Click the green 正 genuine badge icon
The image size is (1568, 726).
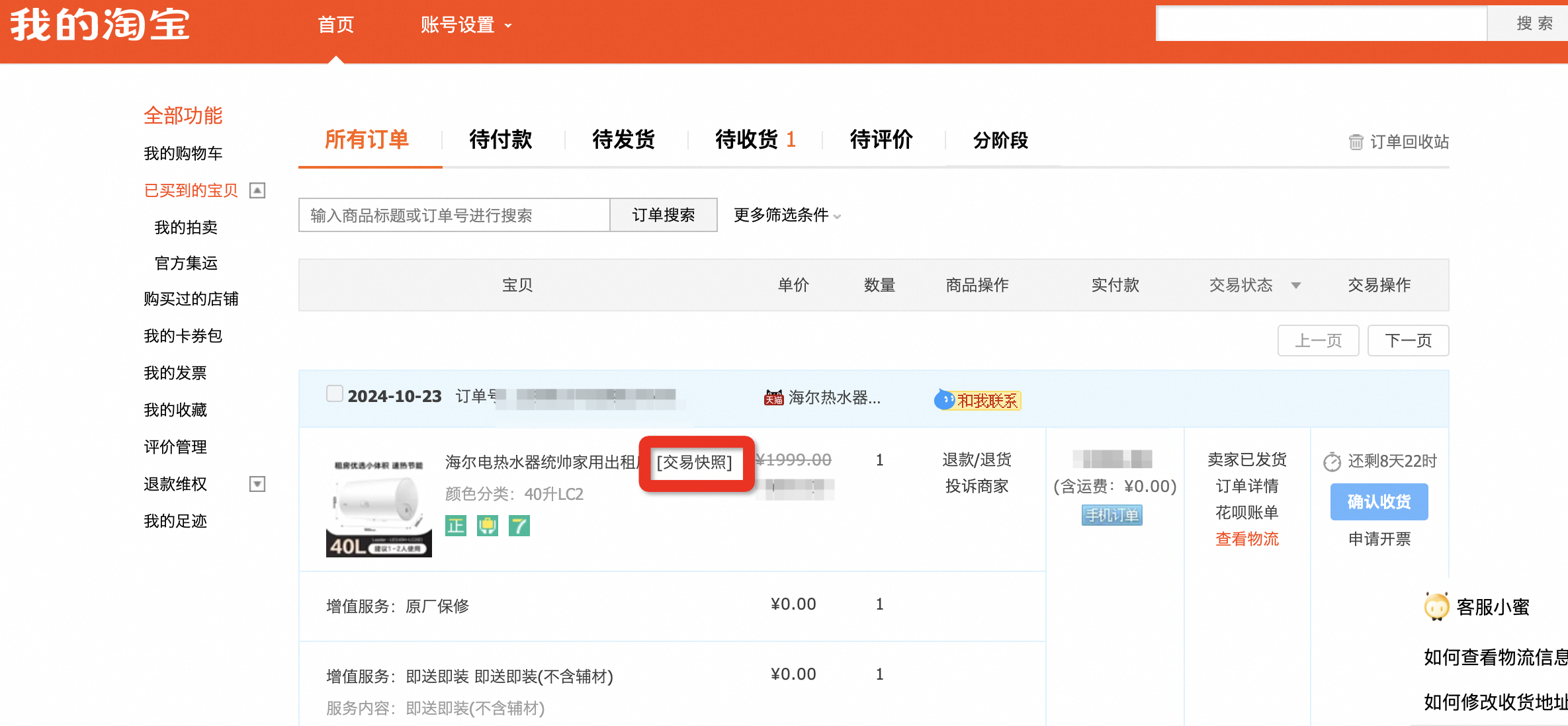click(456, 526)
